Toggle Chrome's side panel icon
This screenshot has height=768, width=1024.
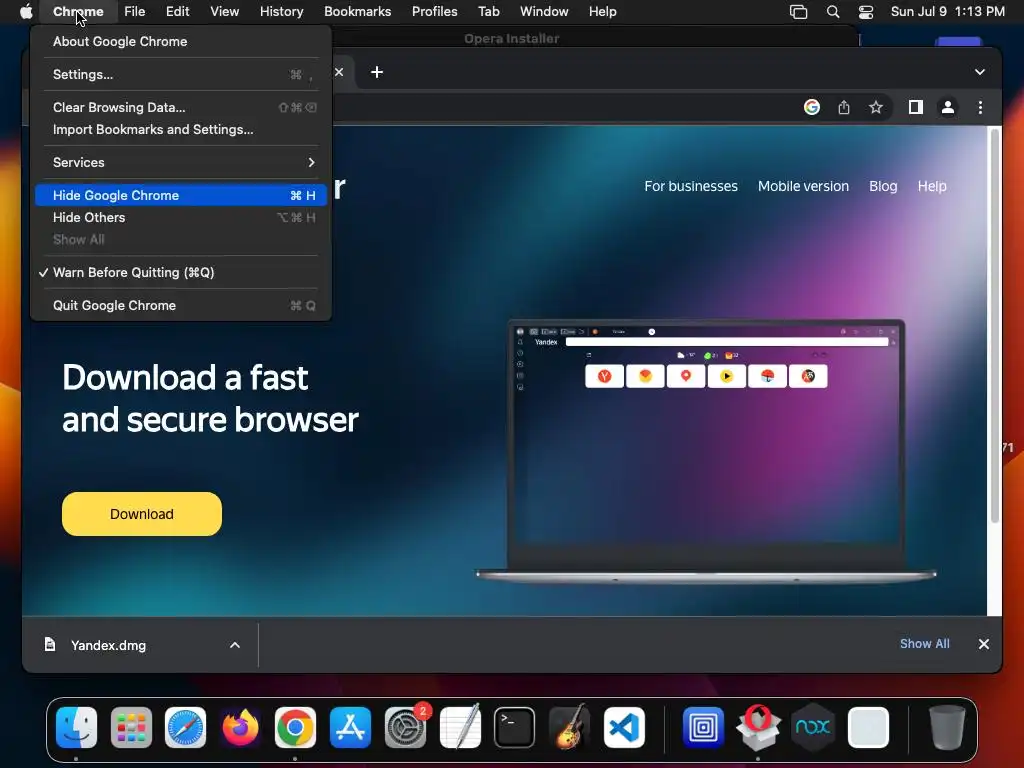click(916, 107)
